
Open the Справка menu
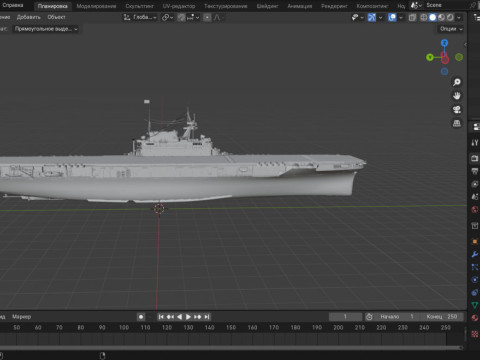click(13, 5)
